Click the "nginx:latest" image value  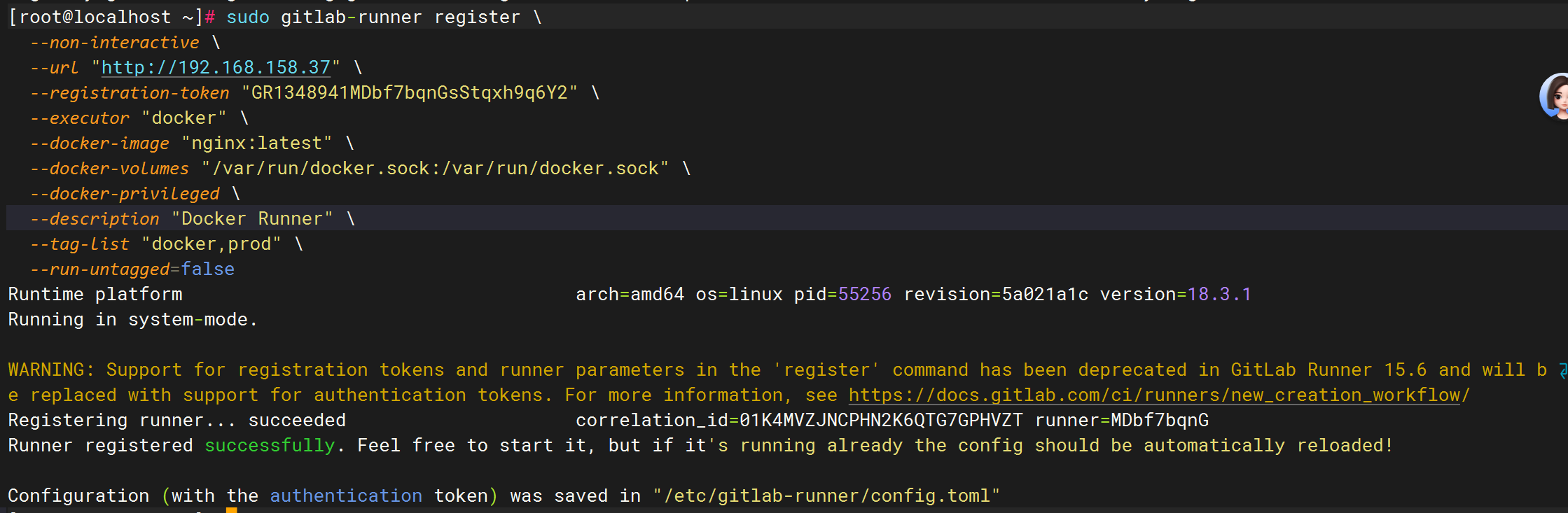[257, 143]
